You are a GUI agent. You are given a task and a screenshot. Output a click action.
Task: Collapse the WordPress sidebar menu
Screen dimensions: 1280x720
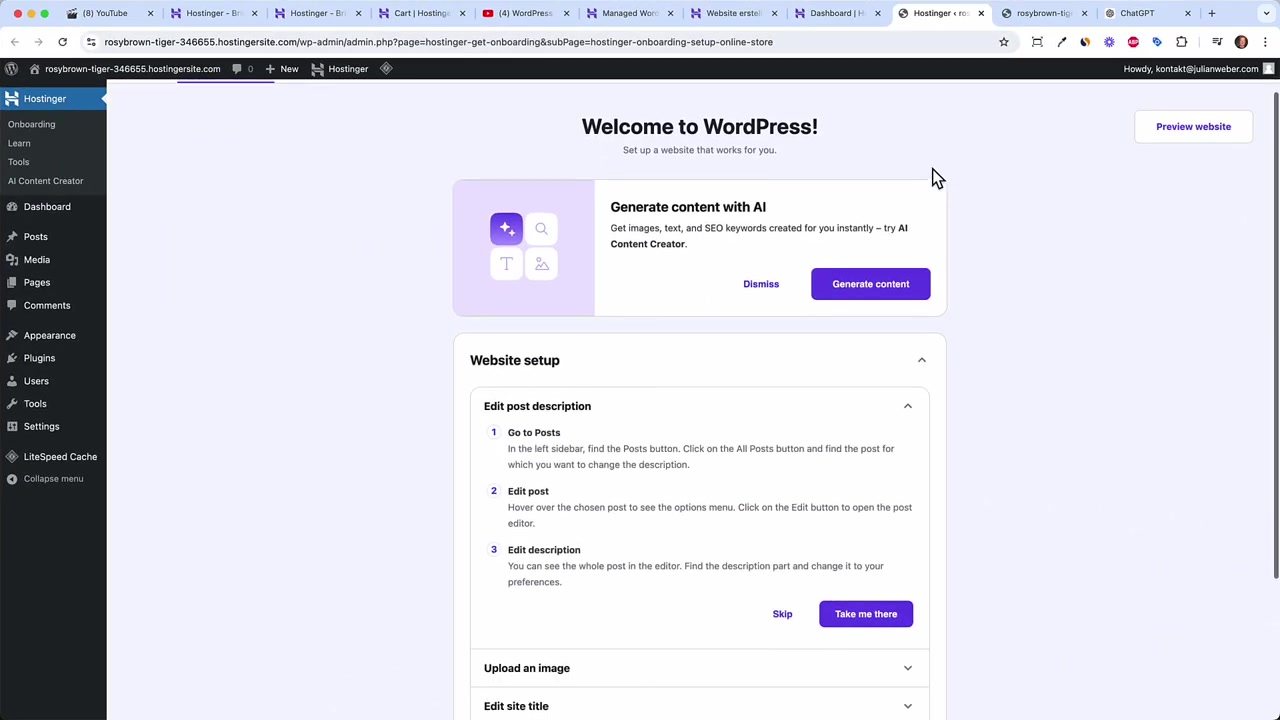coord(53,479)
